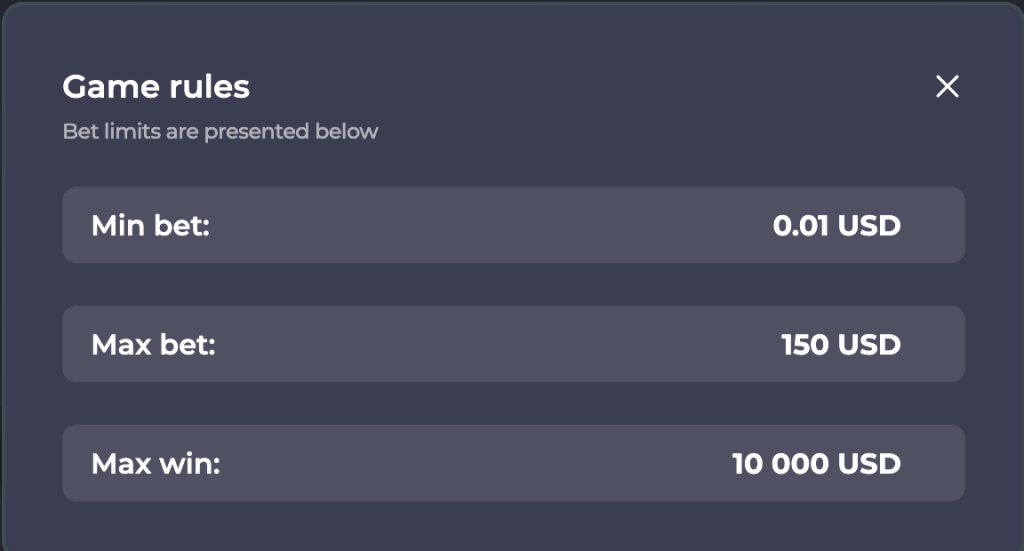
Task: Click the gap between Max bet and Max win rows
Action: coord(512,404)
